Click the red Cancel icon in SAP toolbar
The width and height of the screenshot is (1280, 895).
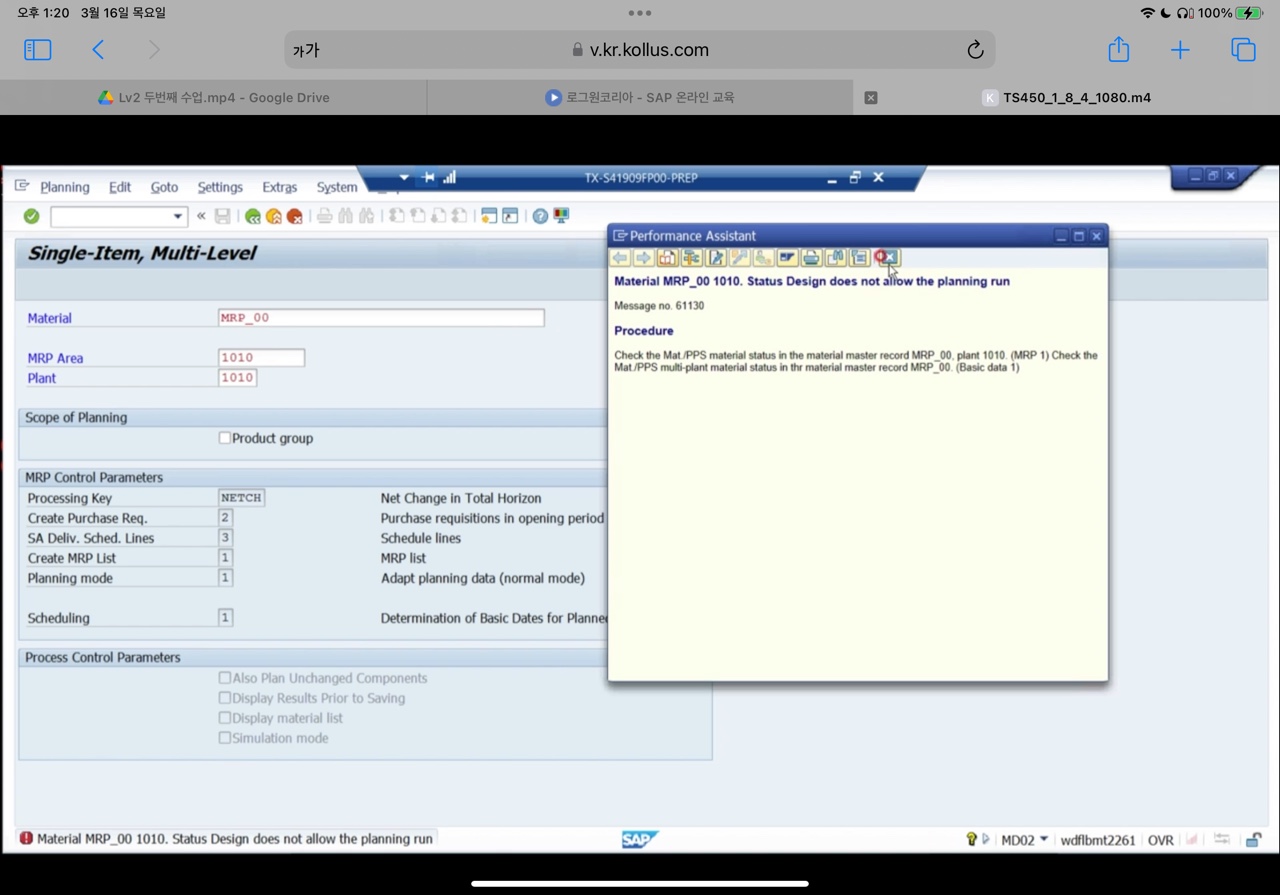[295, 216]
